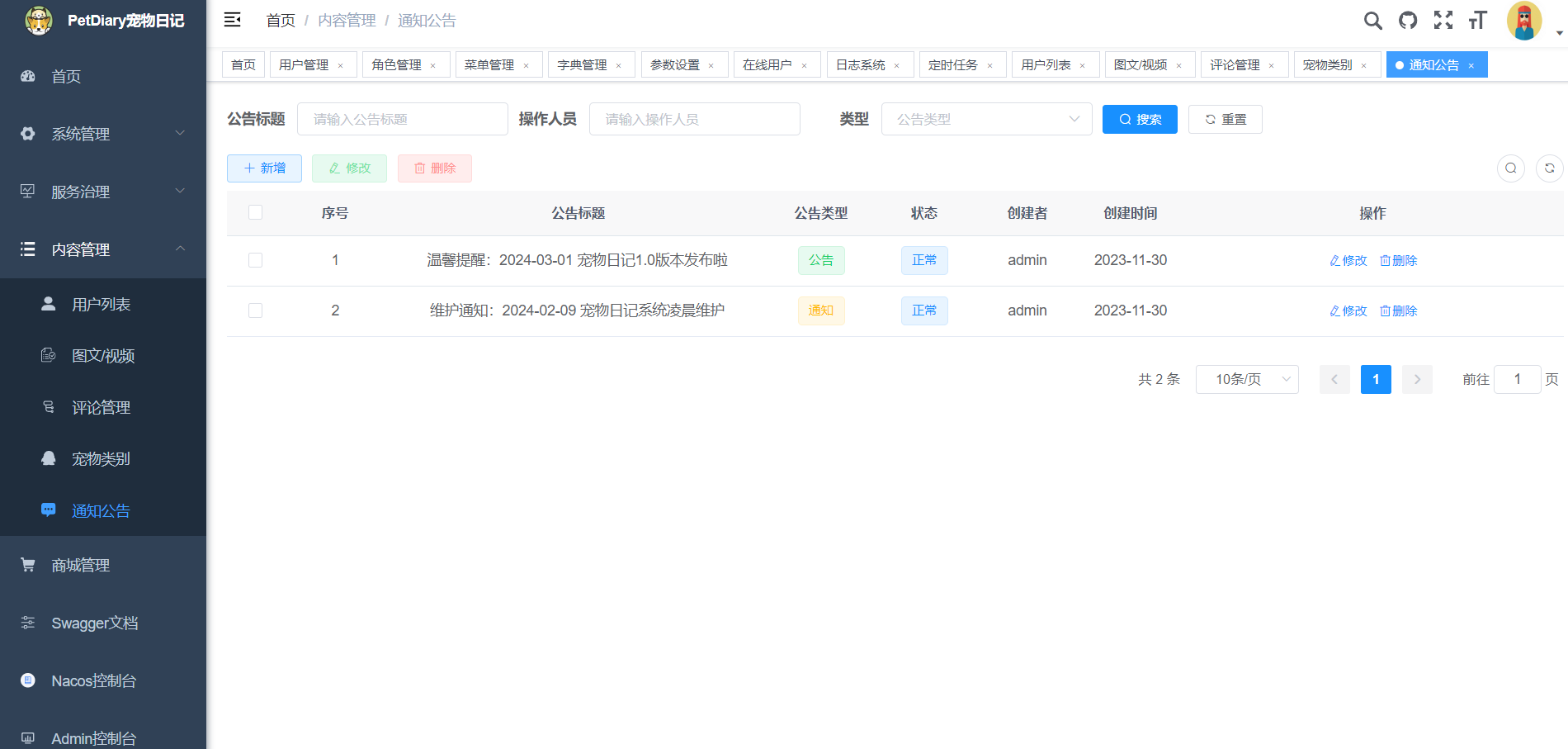Collapse the 内容管理 sidebar menu
1568x749 pixels.
[x=103, y=249]
